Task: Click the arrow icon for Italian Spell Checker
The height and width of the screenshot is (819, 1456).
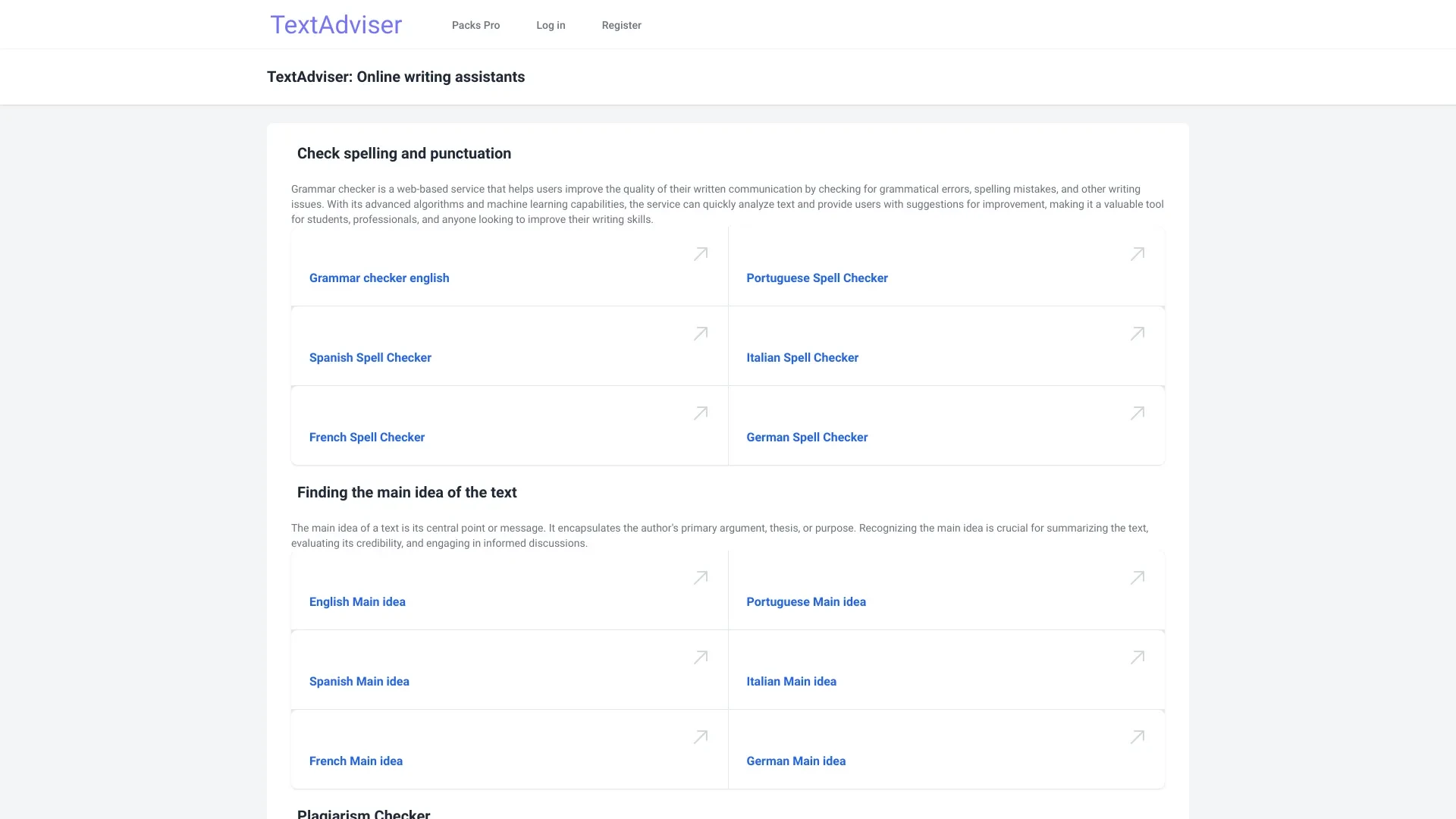Action: tap(1137, 334)
